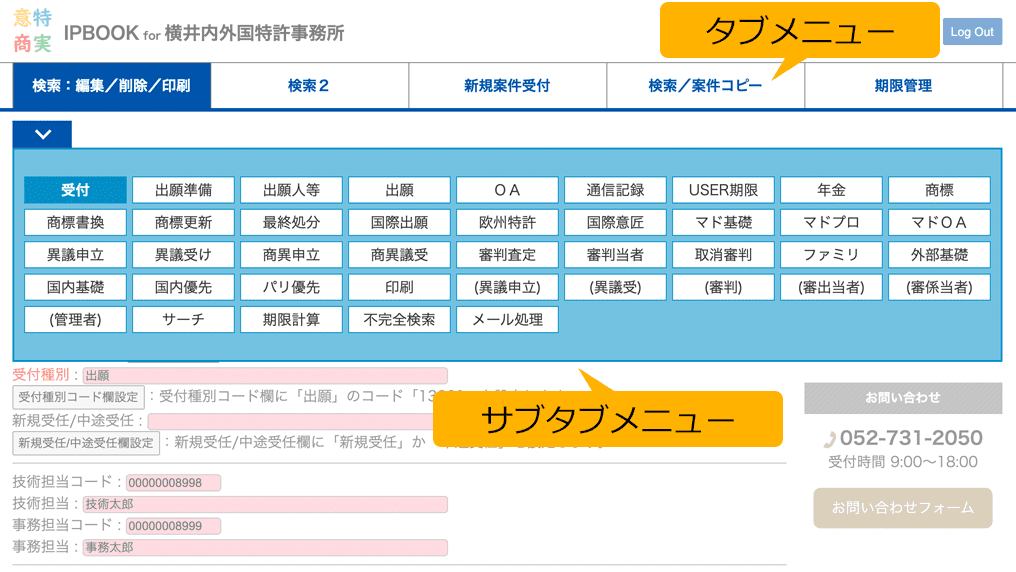This screenshot has height=572, width=1016.
Task: Open the (異議受) sub-tab
Action: [616, 288]
